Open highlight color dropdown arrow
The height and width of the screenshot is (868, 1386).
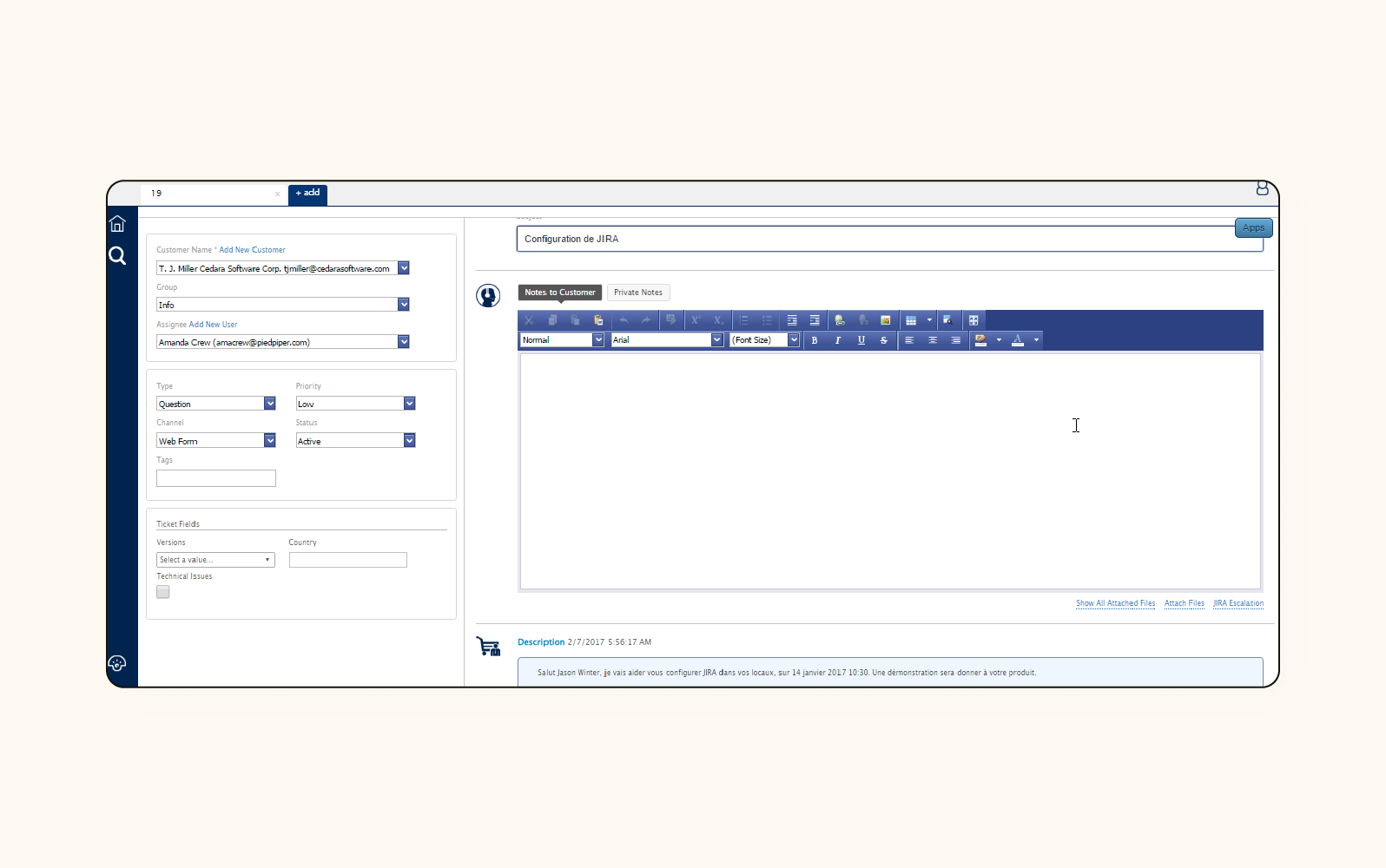point(999,340)
